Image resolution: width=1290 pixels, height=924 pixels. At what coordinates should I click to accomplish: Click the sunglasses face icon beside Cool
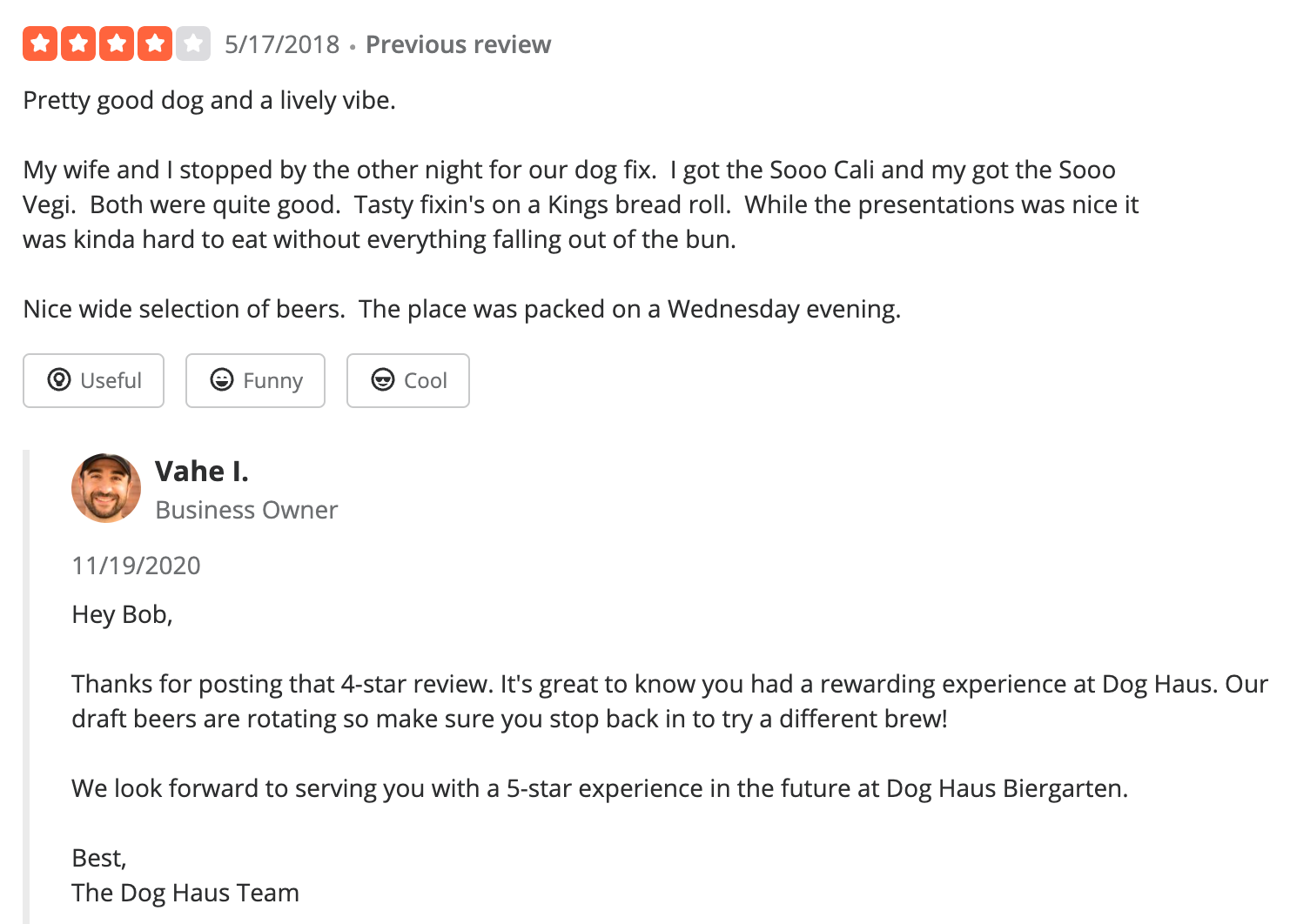pos(383,380)
